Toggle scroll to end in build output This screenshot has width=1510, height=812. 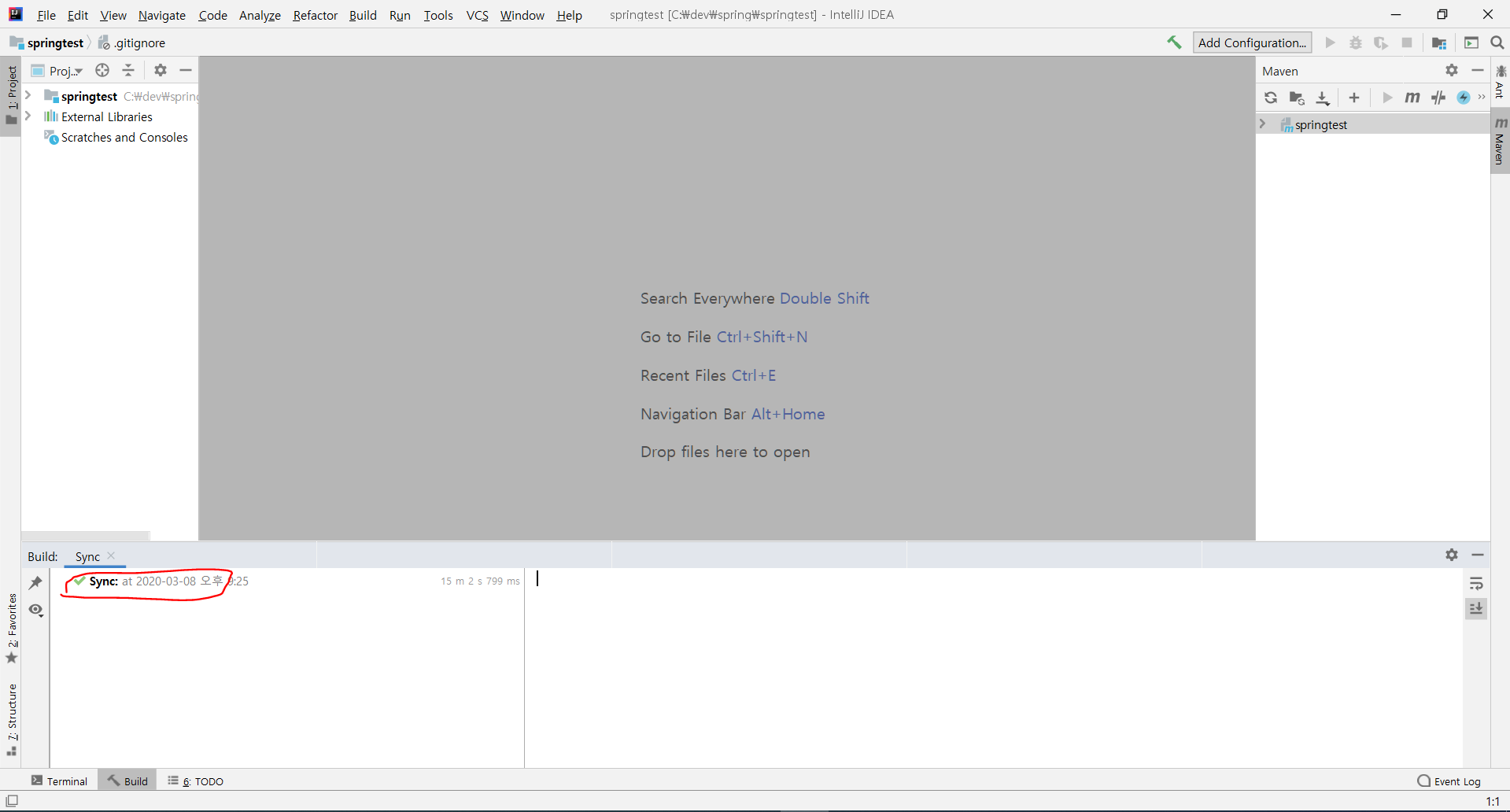pos(1476,609)
